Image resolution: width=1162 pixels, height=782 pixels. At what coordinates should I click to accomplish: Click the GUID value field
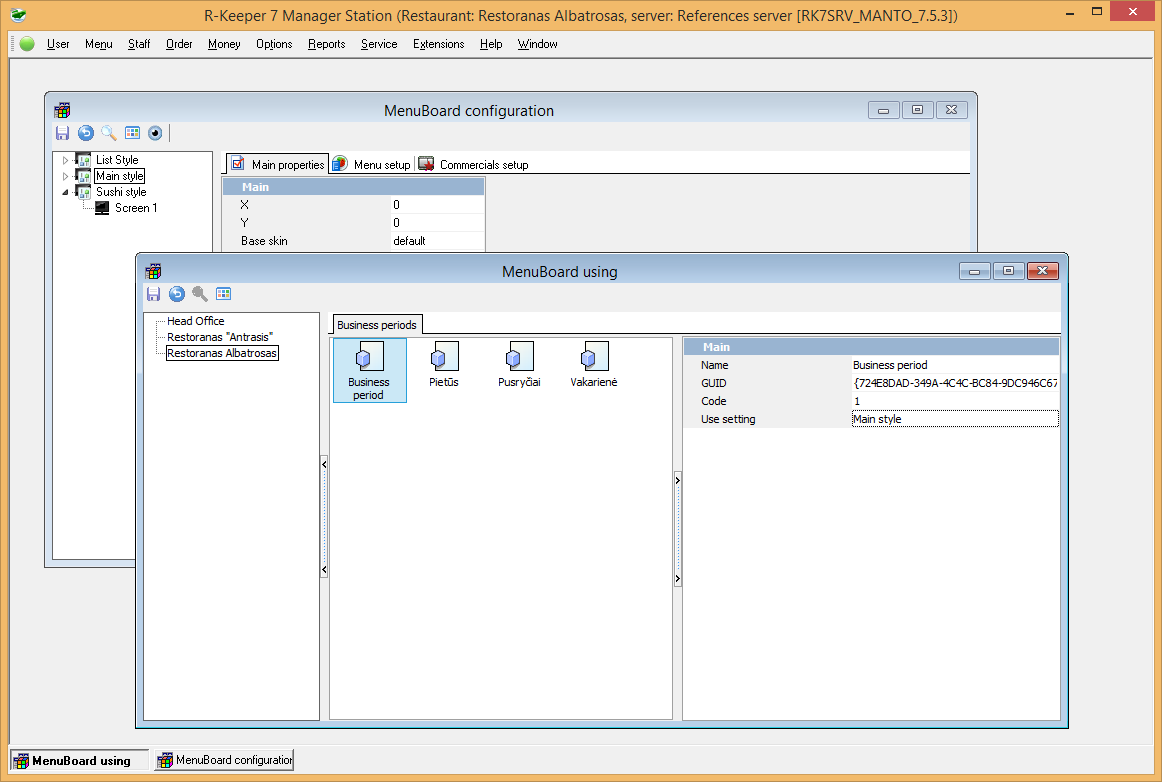954,383
